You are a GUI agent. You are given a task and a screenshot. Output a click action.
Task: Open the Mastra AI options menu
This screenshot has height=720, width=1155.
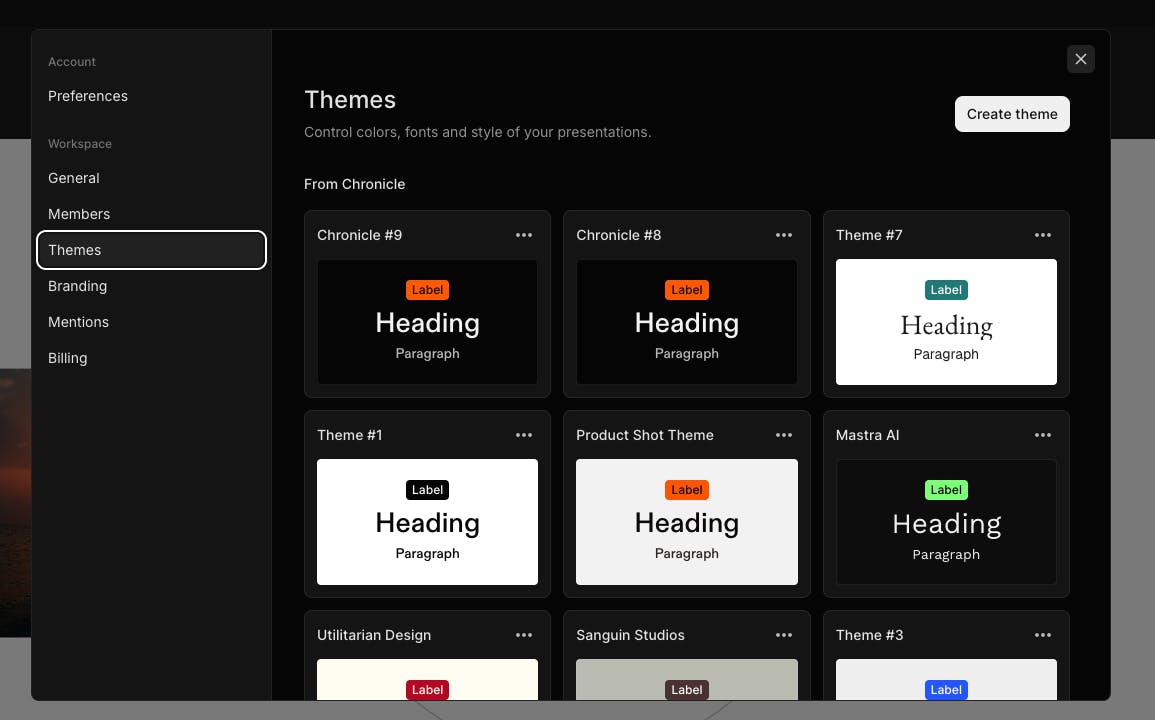click(1043, 435)
